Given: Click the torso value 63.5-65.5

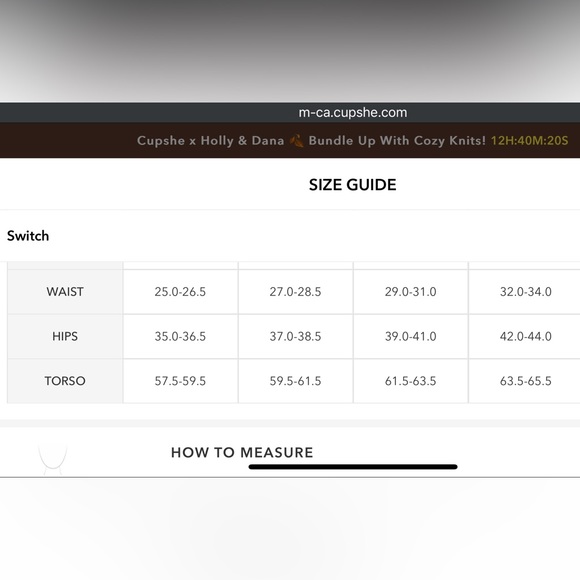Looking at the screenshot, I should 526,381.
